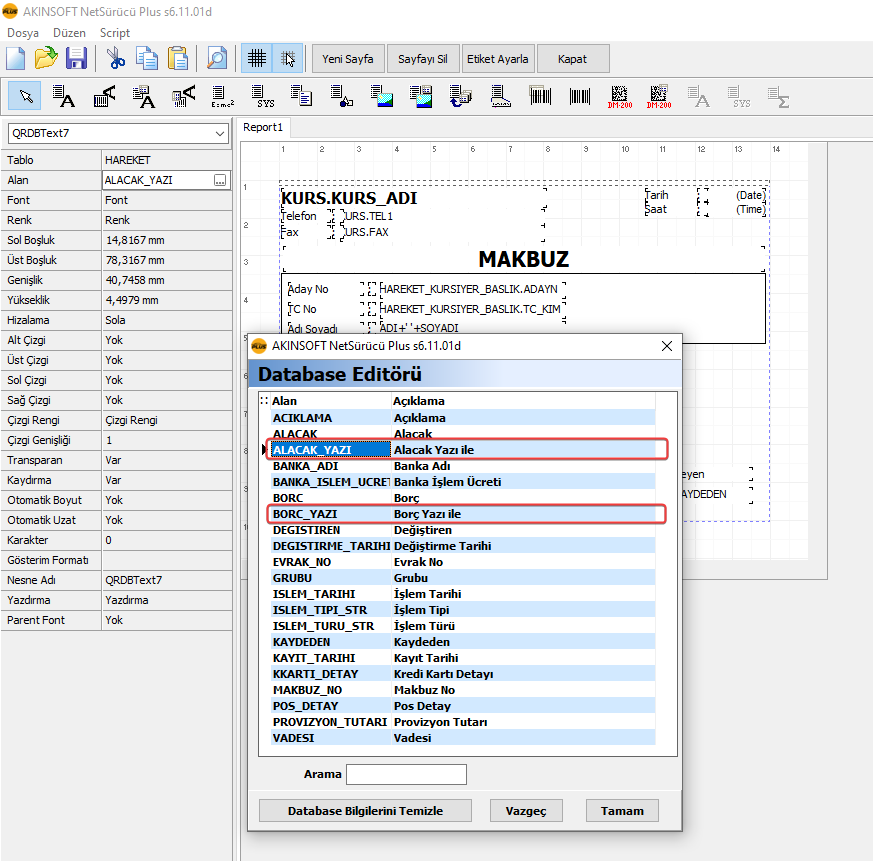Click the Paste clipboard icon
Image resolution: width=873 pixels, height=861 pixels.
(178, 58)
